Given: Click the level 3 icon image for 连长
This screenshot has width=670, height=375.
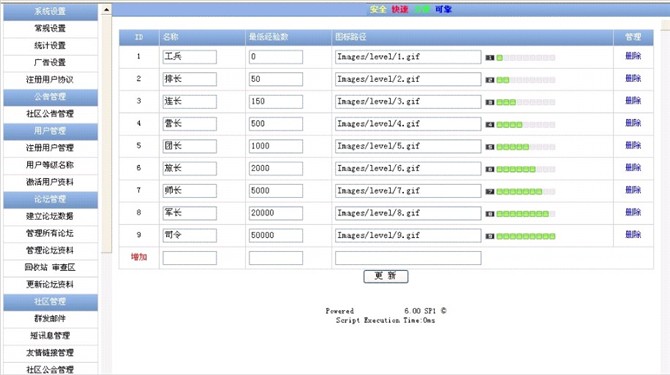Looking at the screenshot, I should (520, 102).
